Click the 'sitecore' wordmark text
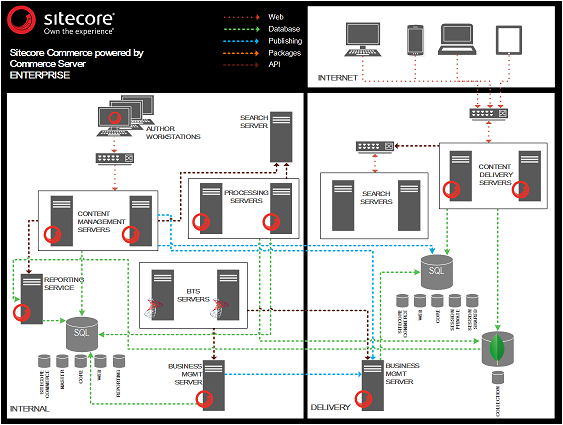This screenshot has height=425, width=563. pos(79,18)
